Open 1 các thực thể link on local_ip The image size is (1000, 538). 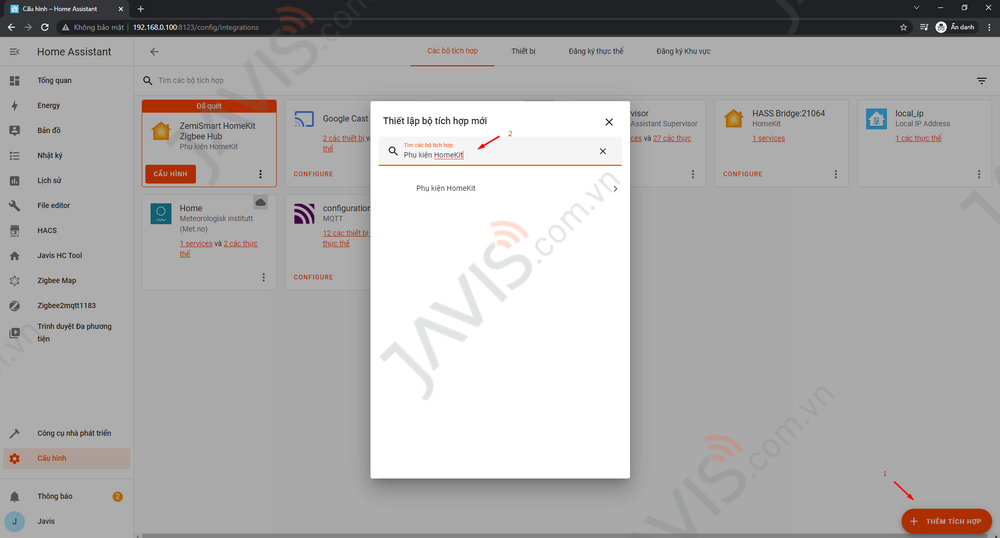pos(918,138)
